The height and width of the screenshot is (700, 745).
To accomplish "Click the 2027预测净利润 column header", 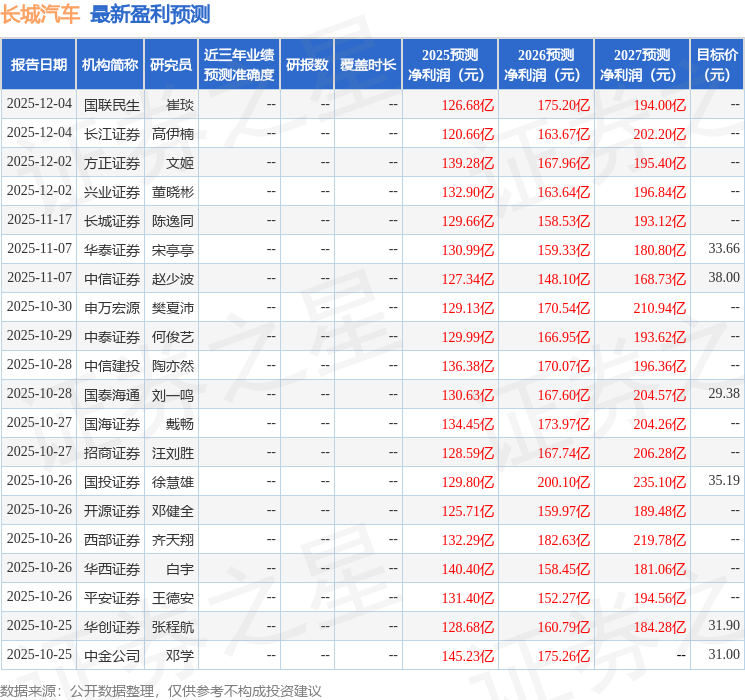I will click(642, 65).
